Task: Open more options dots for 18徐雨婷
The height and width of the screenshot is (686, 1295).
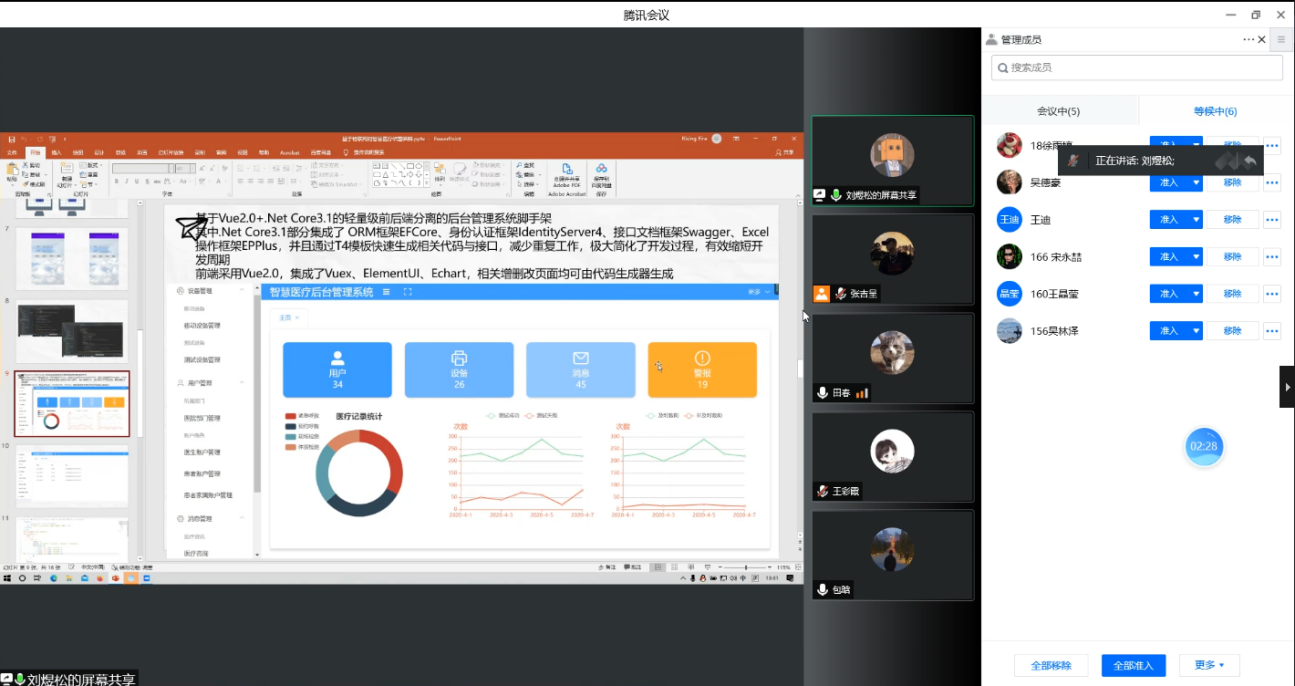Action: pos(1272,146)
